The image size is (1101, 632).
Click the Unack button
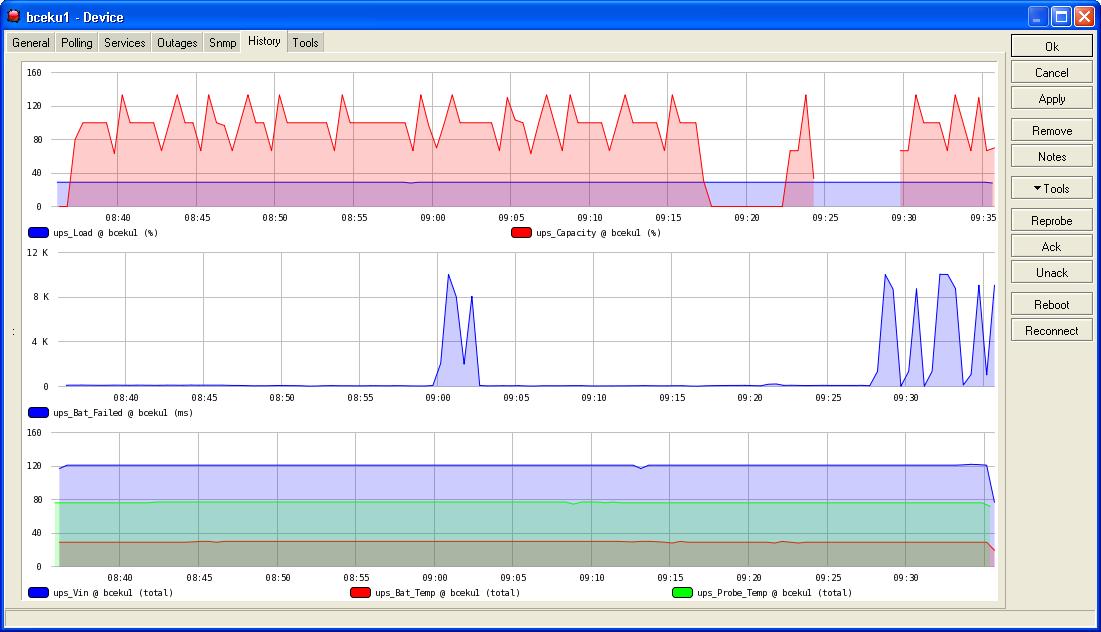(1051, 272)
